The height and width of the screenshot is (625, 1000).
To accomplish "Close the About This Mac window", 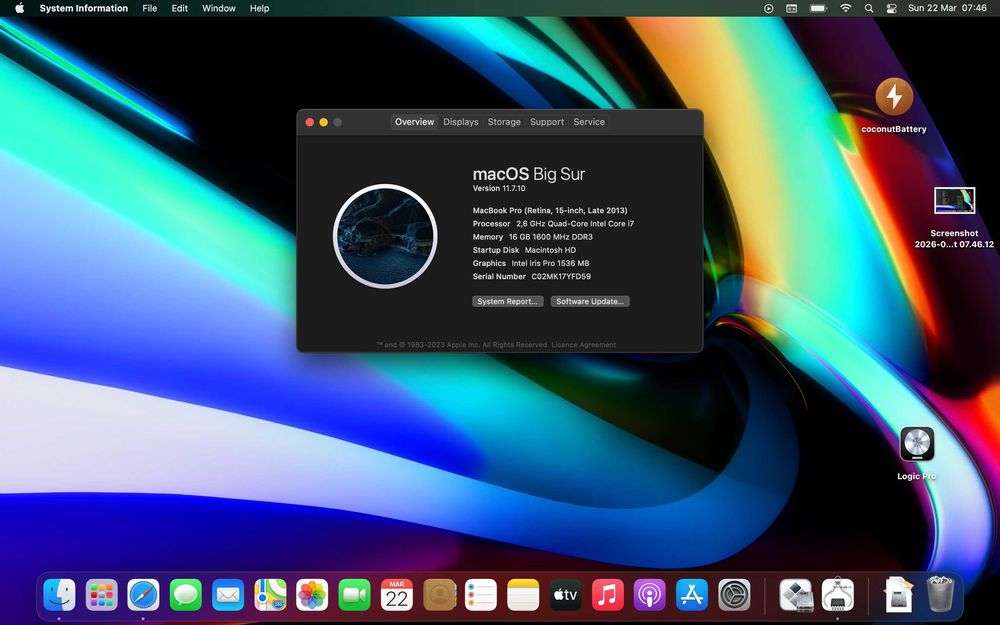I will [x=309, y=122].
